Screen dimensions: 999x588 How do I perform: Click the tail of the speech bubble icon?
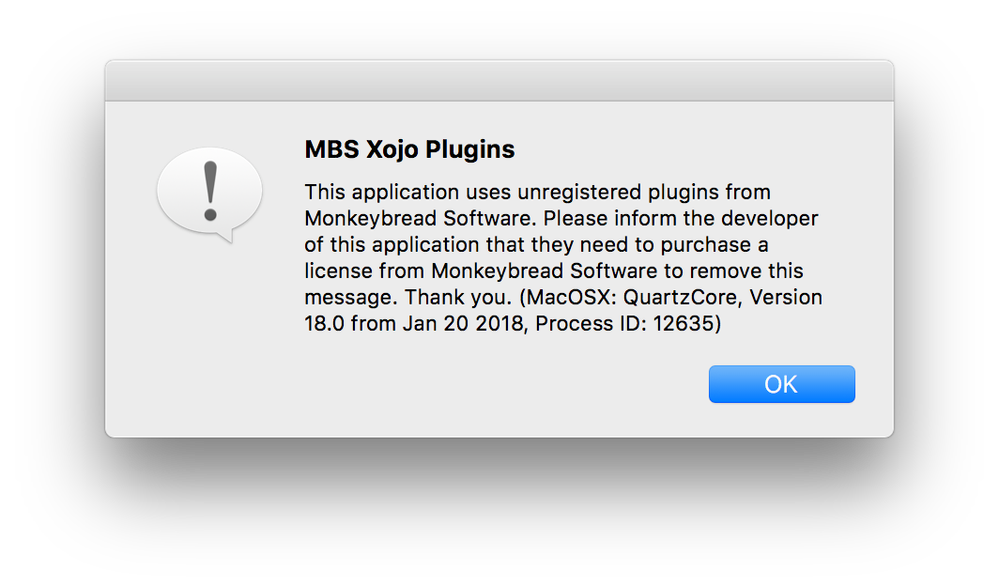click(x=224, y=236)
